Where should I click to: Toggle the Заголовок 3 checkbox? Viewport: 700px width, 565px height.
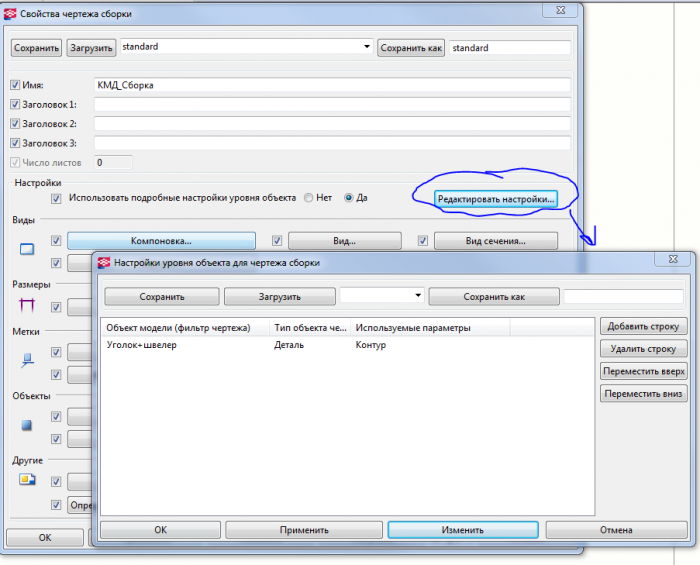(x=15, y=143)
